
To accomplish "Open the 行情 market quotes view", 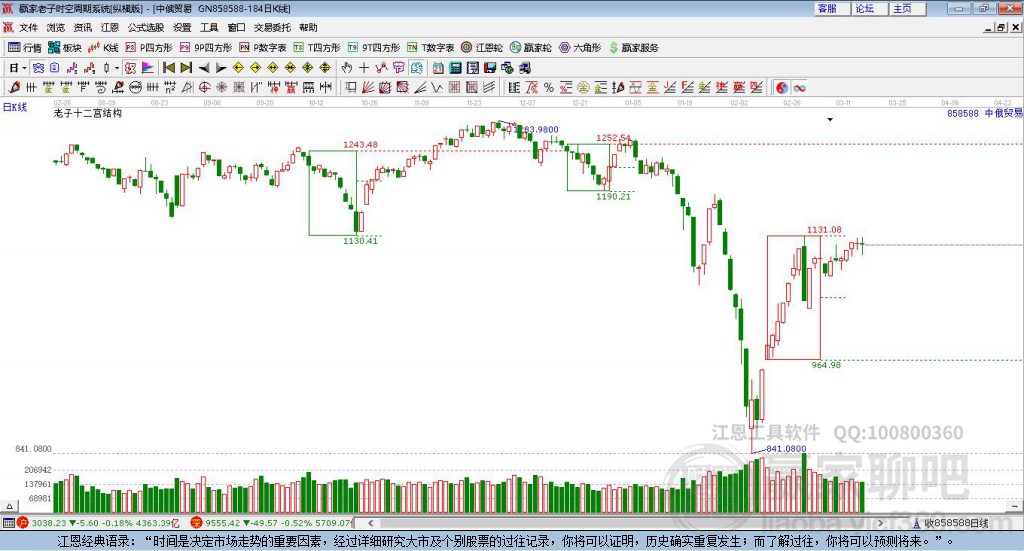I will (25, 48).
